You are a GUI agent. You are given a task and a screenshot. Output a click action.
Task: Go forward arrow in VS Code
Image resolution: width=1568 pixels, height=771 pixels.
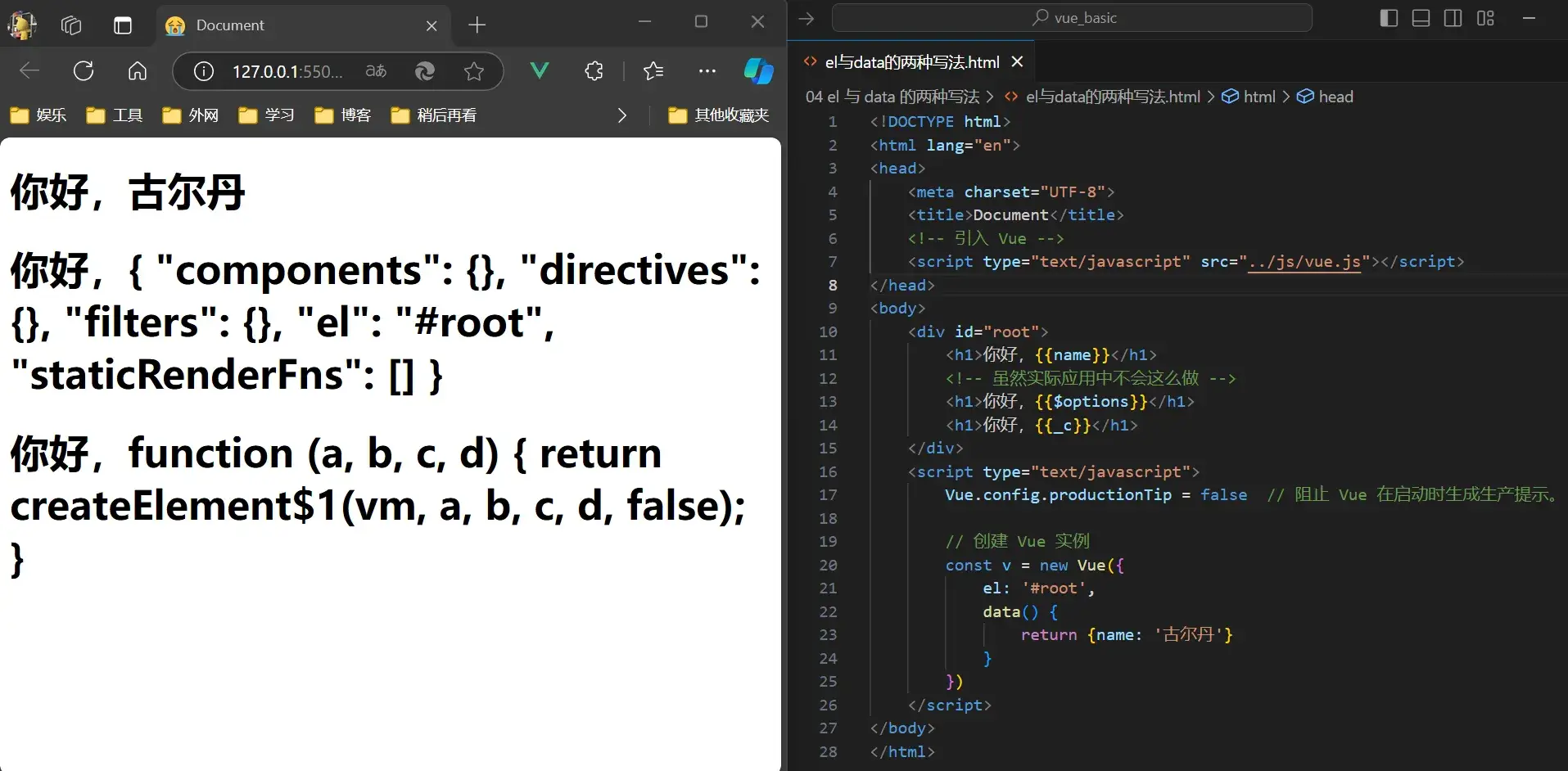(807, 18)
